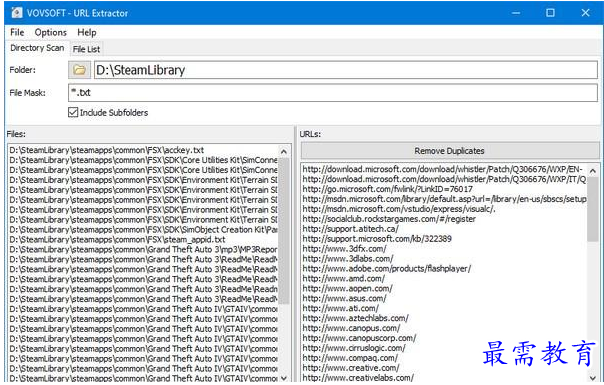Minimize the URL Extractor window
The image size is (604, 385).
click(516, 13)
